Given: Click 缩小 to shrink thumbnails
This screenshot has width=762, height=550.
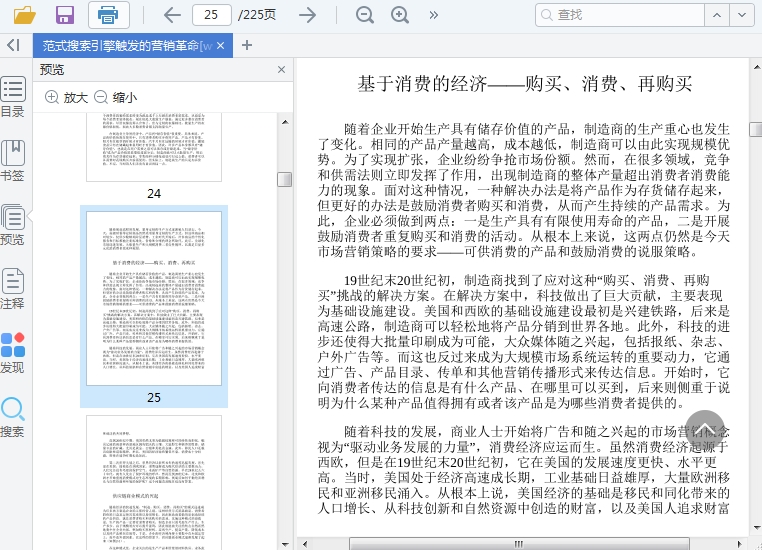Looking at the screenshot, I should tap(115, 97).
